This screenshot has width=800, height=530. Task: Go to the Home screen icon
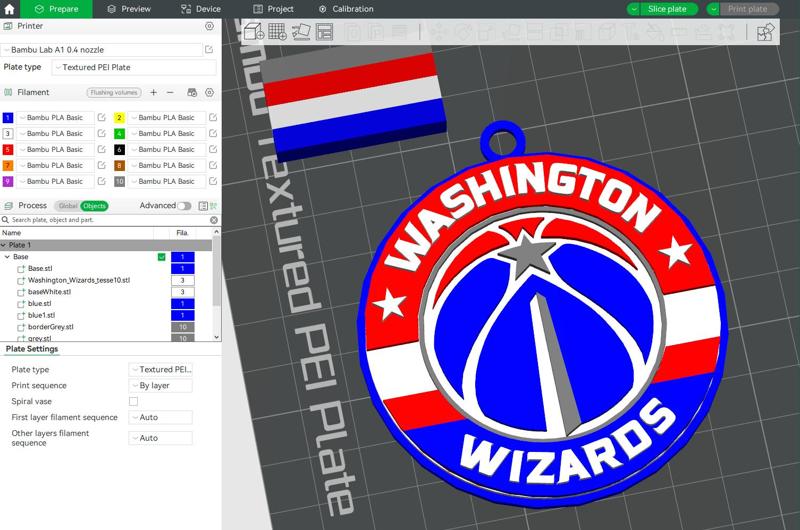[x=9, y=9]
